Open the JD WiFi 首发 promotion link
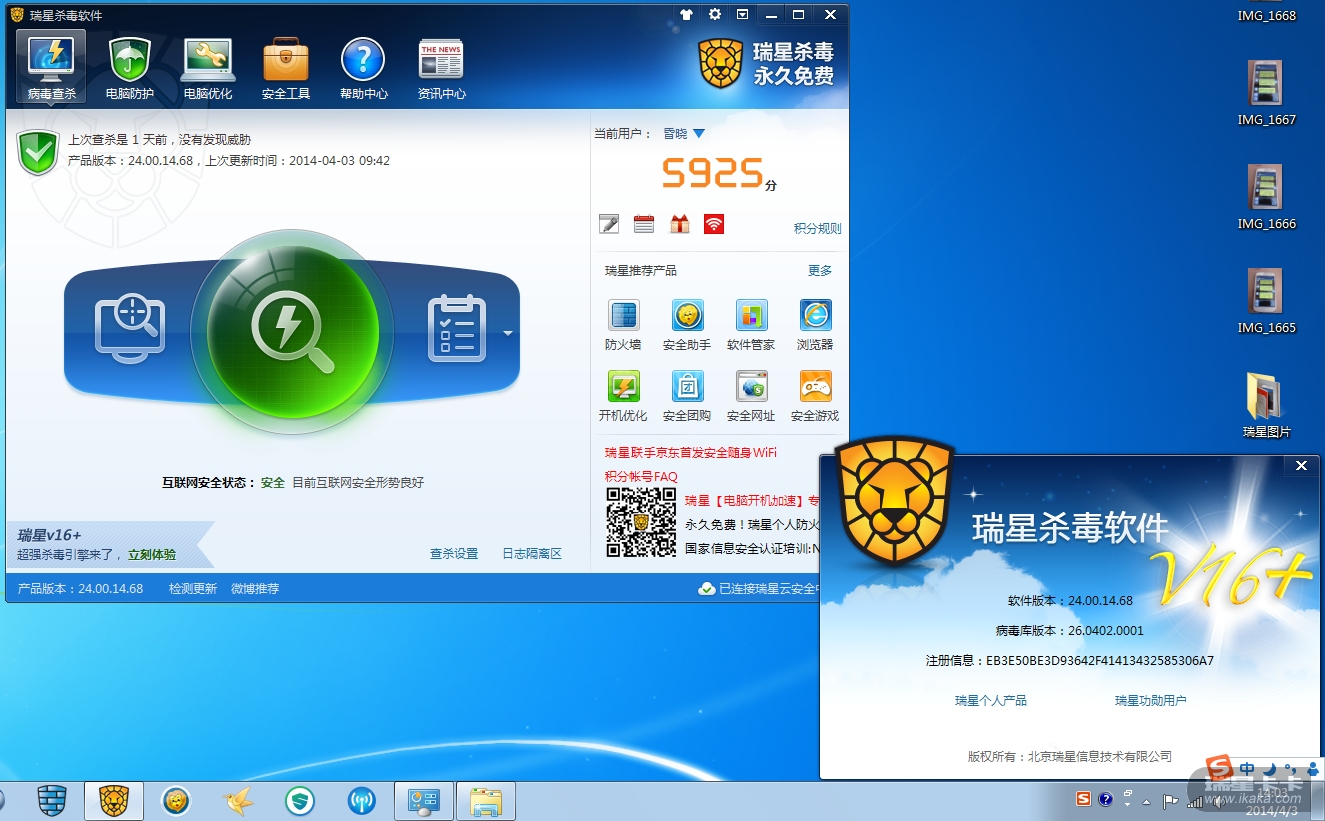Screen dimensions: 1325x821 [x=690, y=453]
